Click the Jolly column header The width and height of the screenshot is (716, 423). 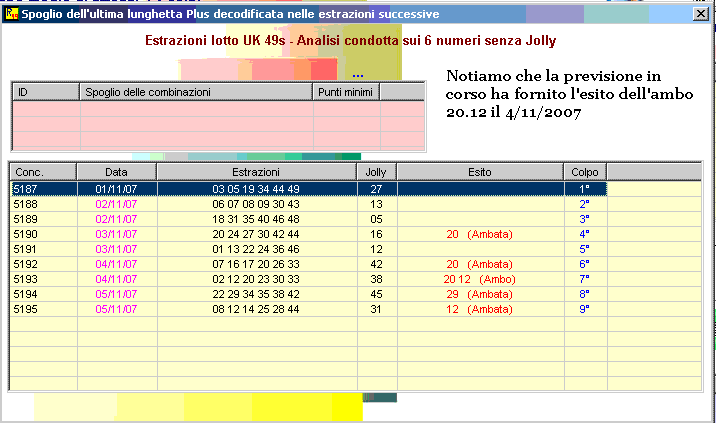376,172
